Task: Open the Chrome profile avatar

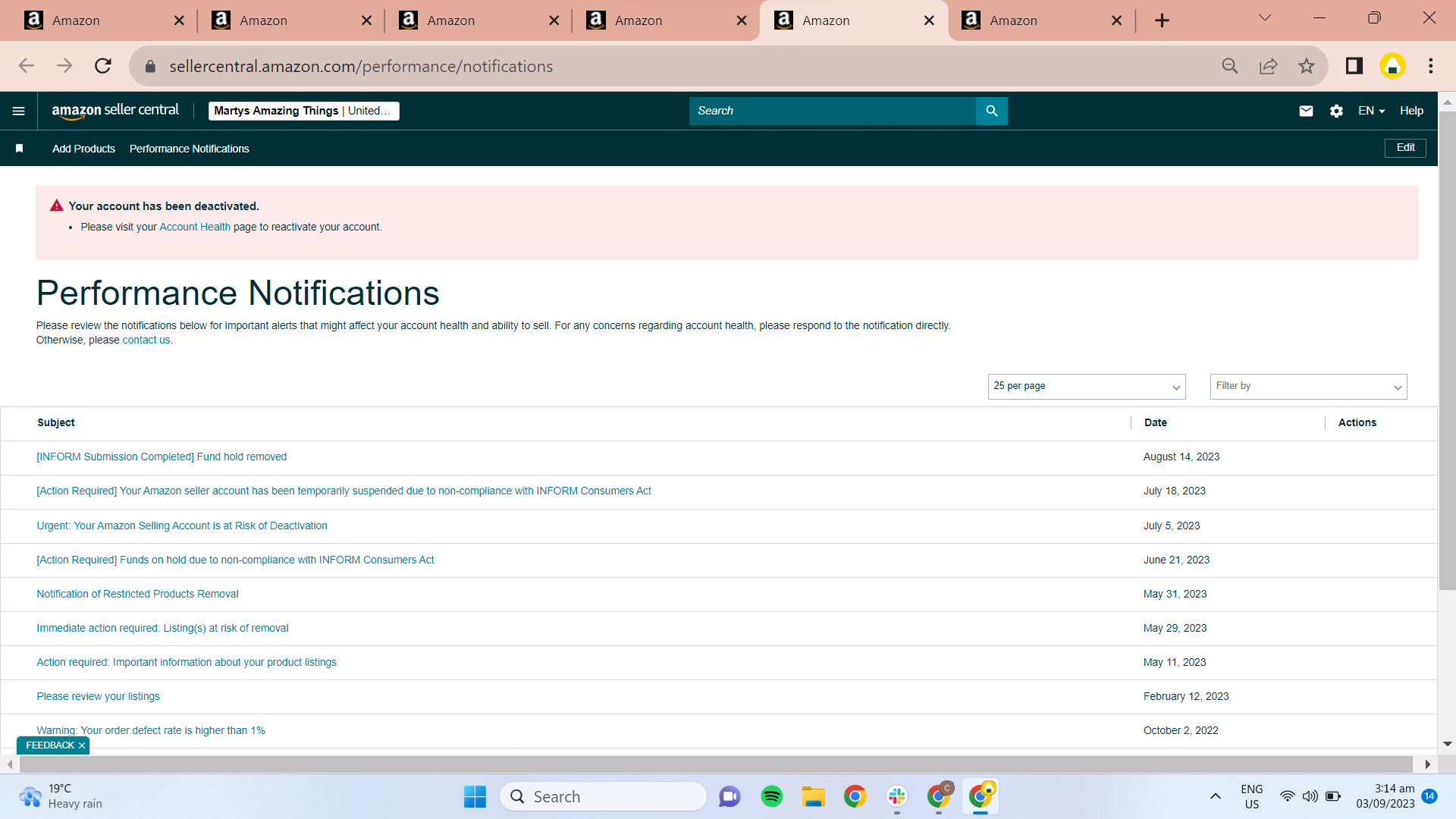Action: [1392, 66]
